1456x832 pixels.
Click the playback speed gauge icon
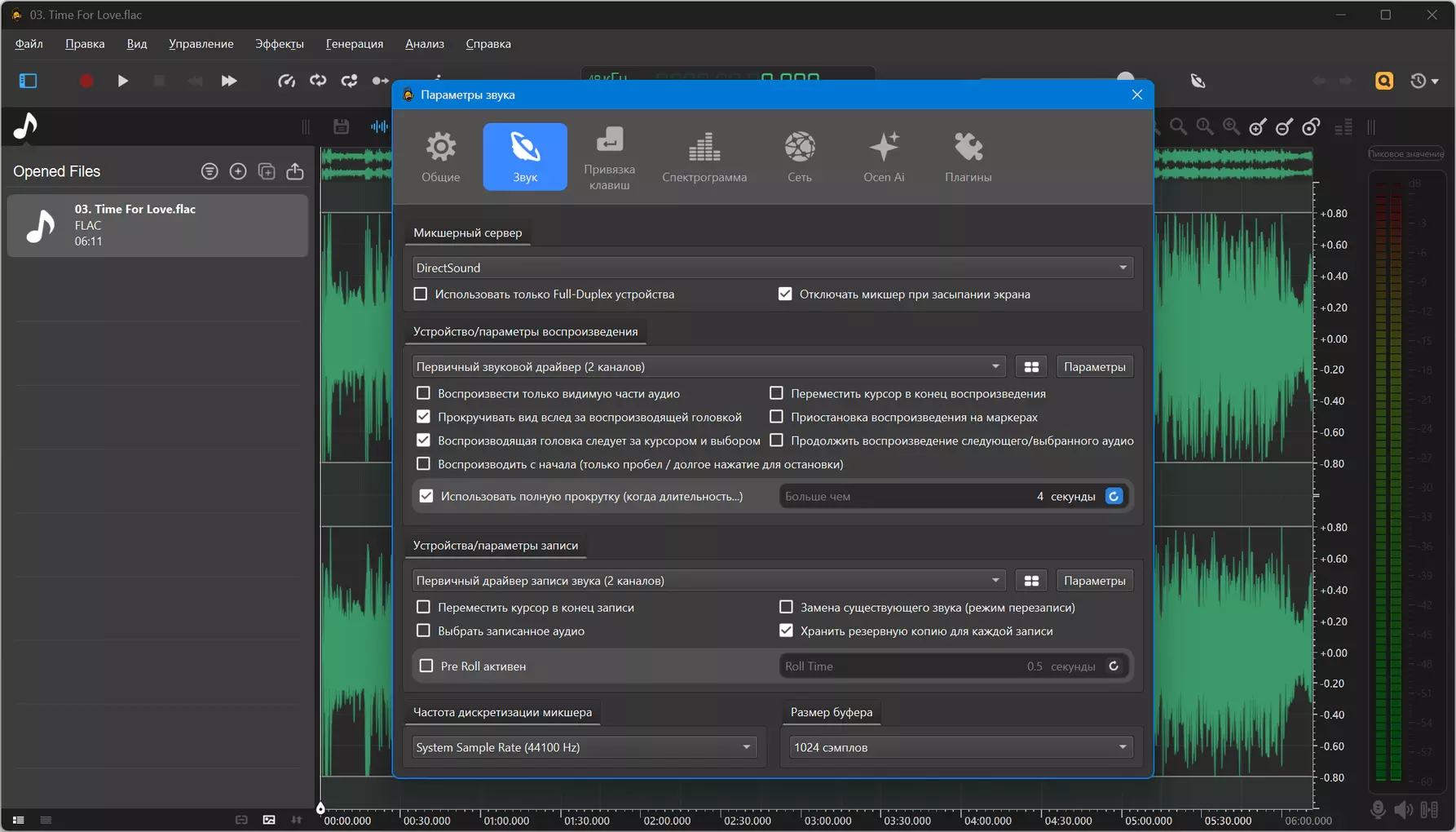pyautogui.click(x=286, y=81)
